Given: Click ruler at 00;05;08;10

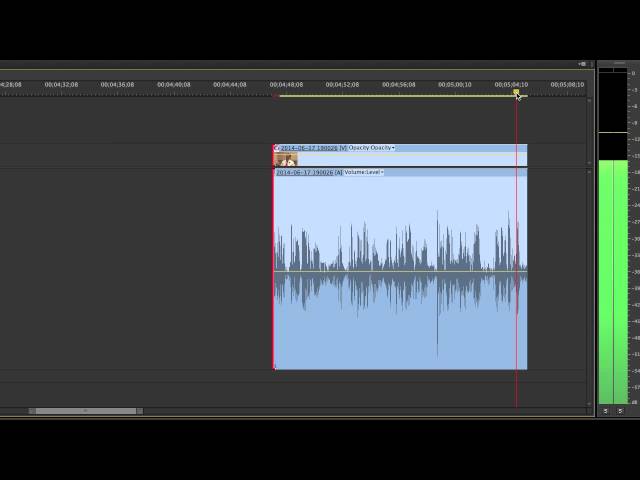Looking at the screenshot, I should click(x=567, y=85).
